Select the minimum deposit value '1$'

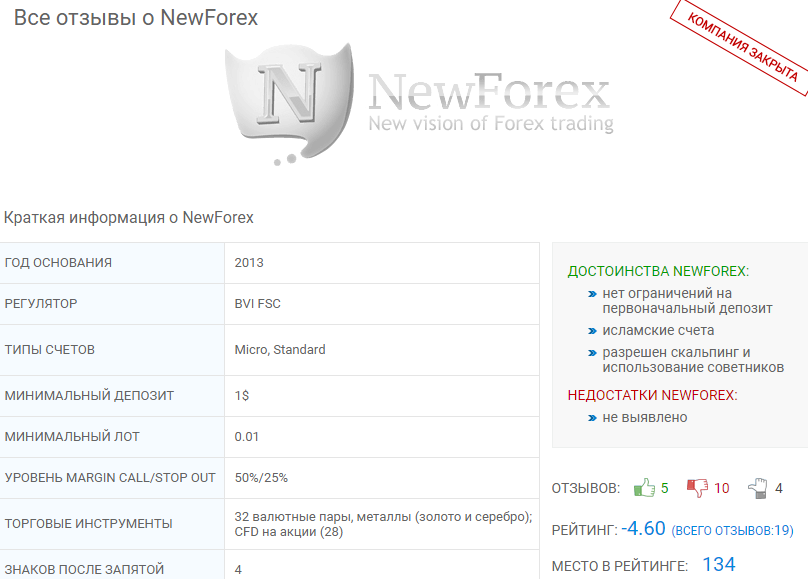pos(242,396)
